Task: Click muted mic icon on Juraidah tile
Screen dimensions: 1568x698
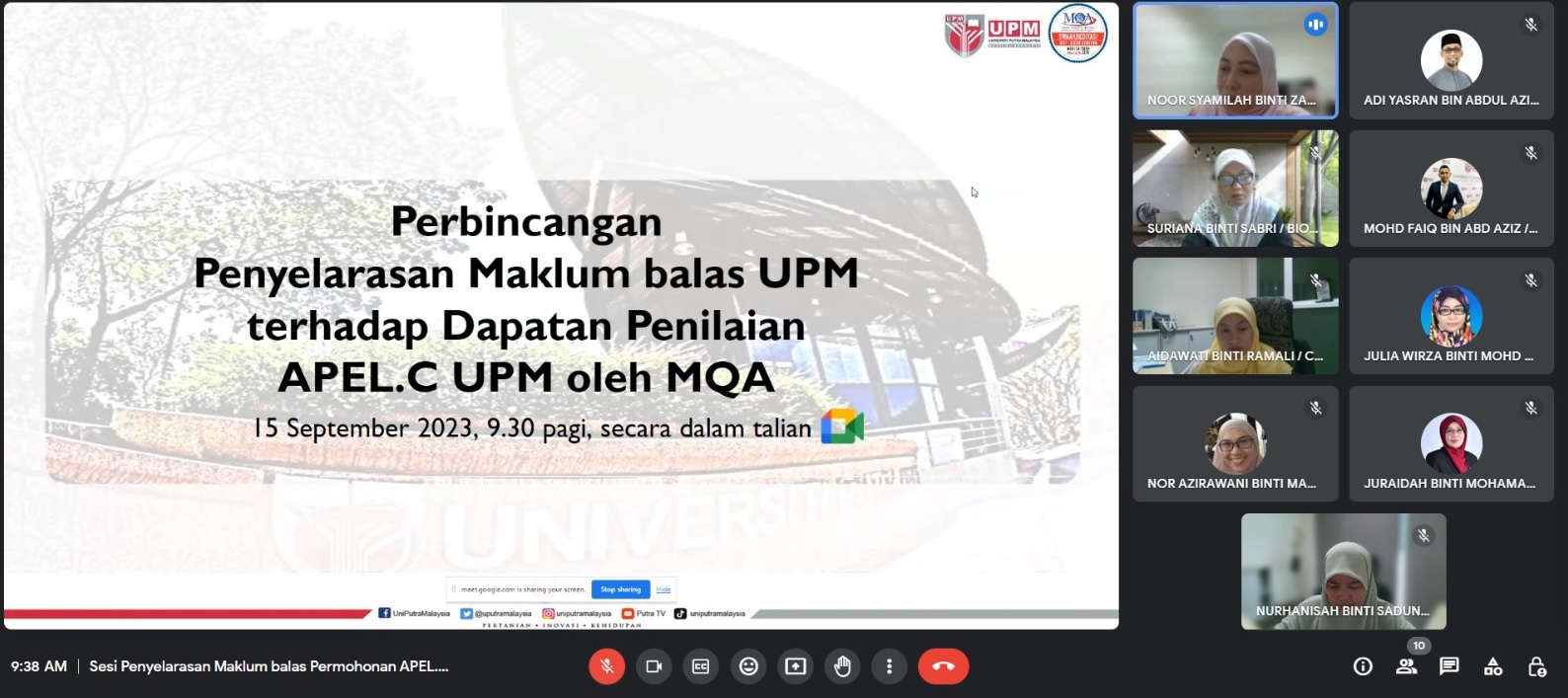Action: pyautogui.click(x=1531, y=408)
